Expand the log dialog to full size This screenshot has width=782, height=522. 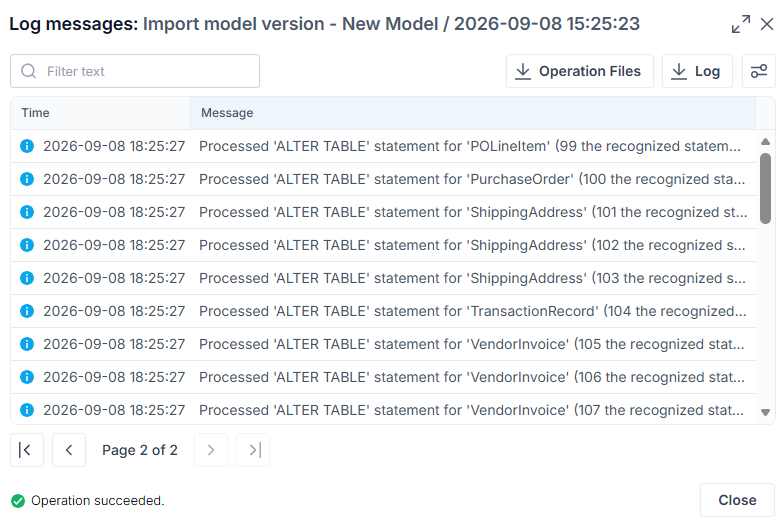[x=741, y=24]
